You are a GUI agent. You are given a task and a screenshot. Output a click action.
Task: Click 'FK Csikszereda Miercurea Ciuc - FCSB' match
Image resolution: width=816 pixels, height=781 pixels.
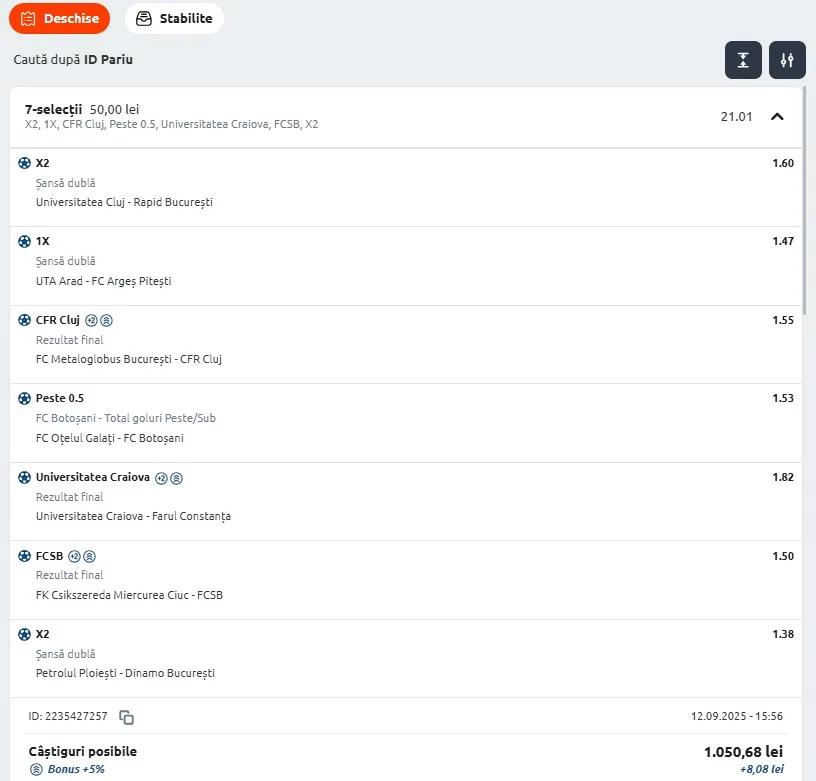[129, 595]
